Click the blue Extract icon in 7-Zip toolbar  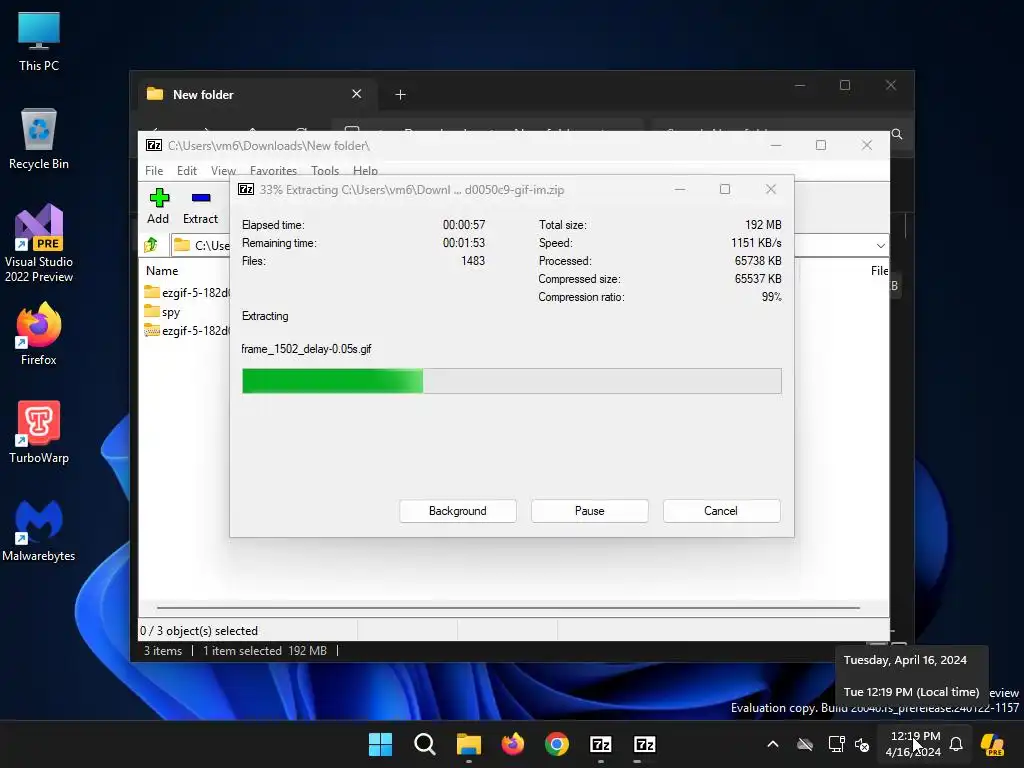[200, 197]
